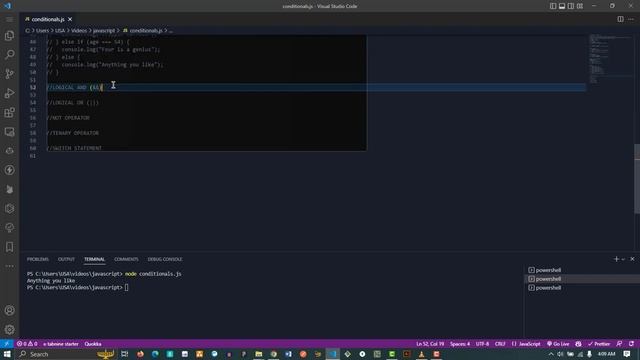Open the Accounts menu icon
The image size is (640, 360).
(9, 310)
